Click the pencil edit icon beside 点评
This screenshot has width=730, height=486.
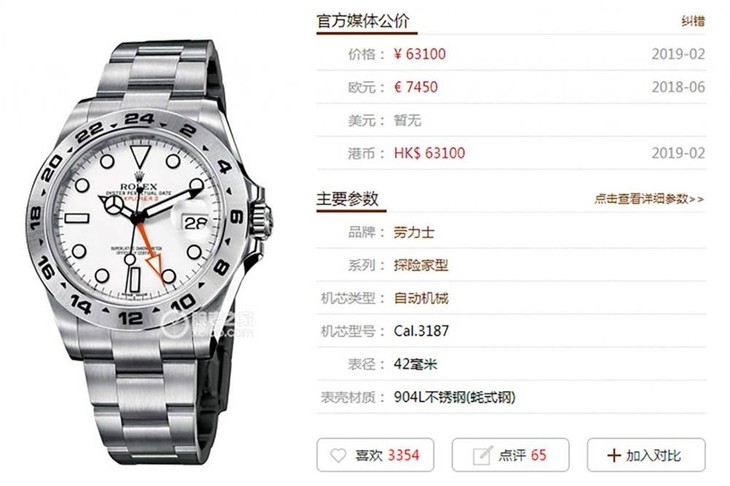pyautogui.click(x=482, y=455)
